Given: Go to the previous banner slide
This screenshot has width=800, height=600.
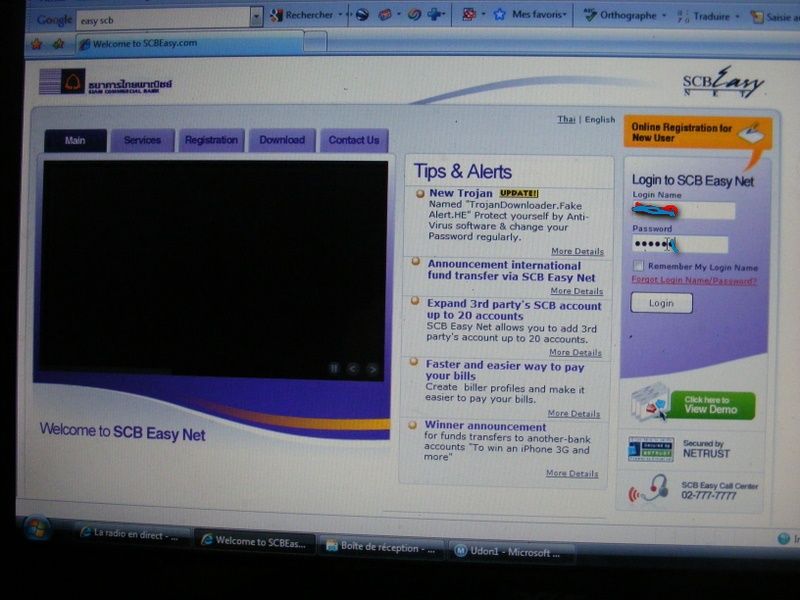Looking at the screenshot, I should coord(353,368).
